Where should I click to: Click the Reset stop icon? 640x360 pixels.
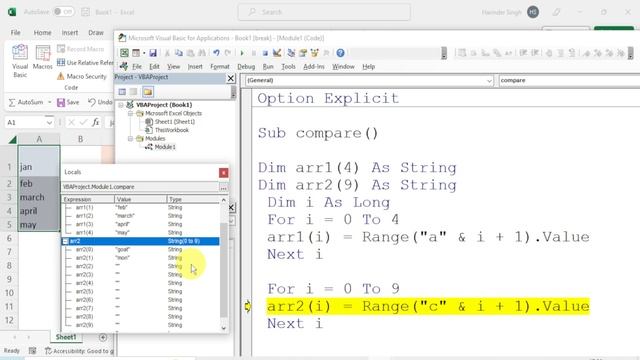[x=265, y=53]
